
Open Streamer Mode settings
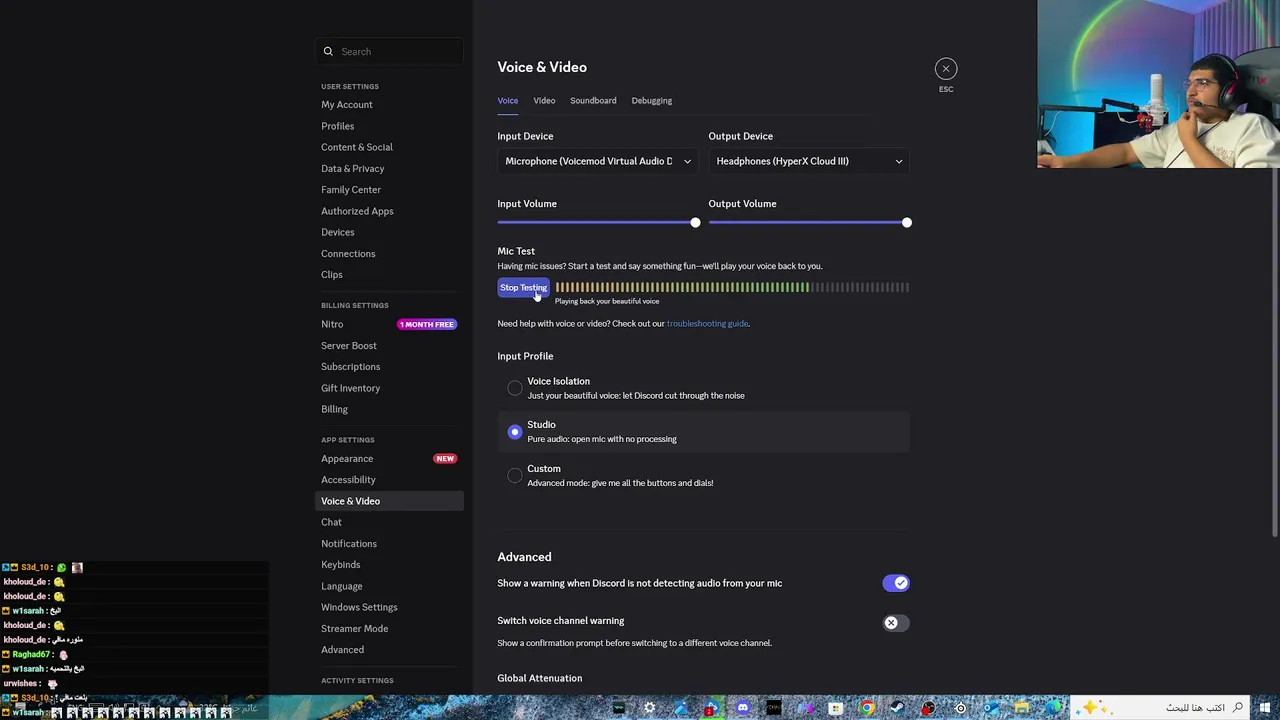click(x=355, y=629)
